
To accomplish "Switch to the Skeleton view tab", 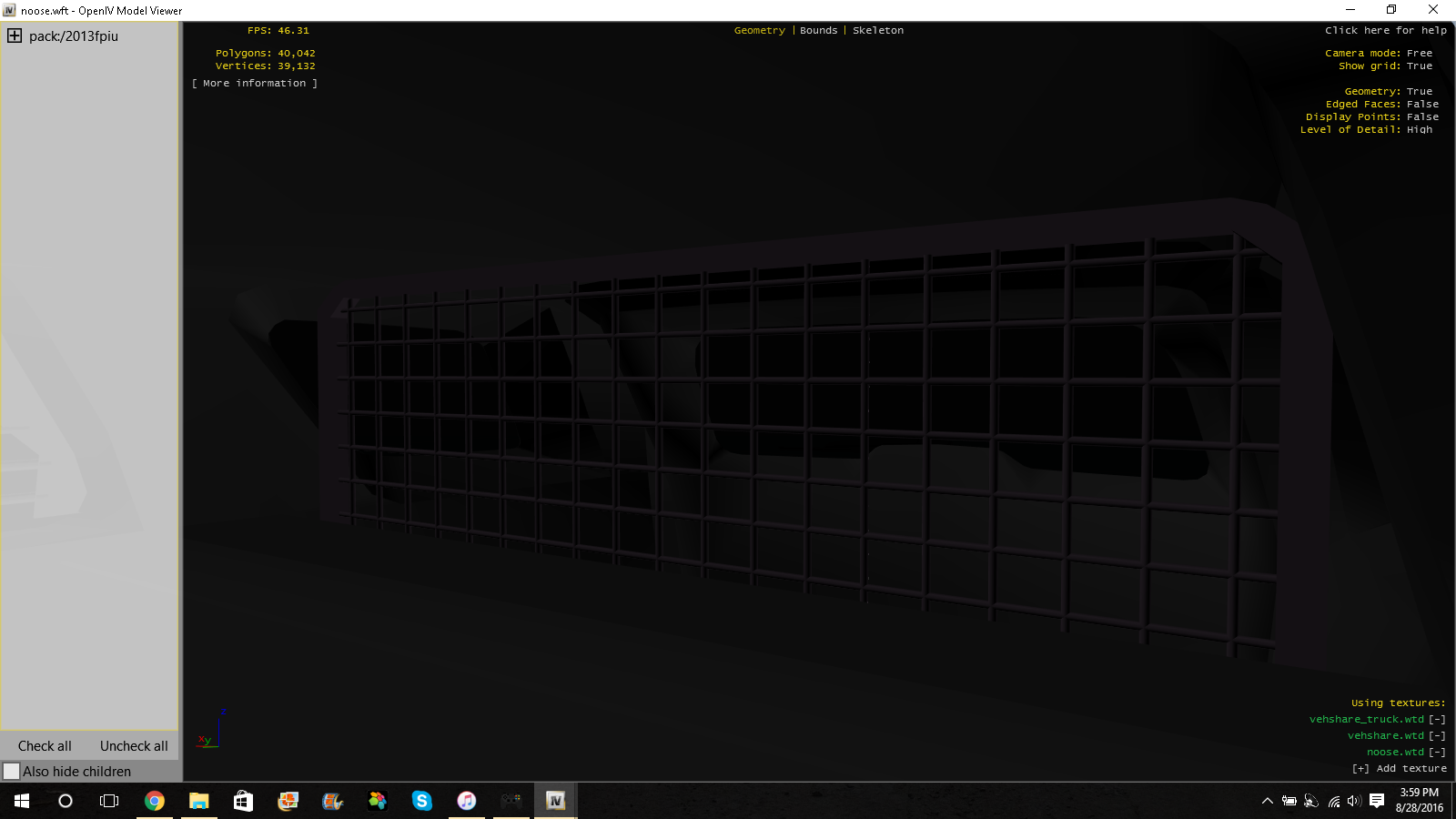I will pyautogui.click(x=878, y=31).
